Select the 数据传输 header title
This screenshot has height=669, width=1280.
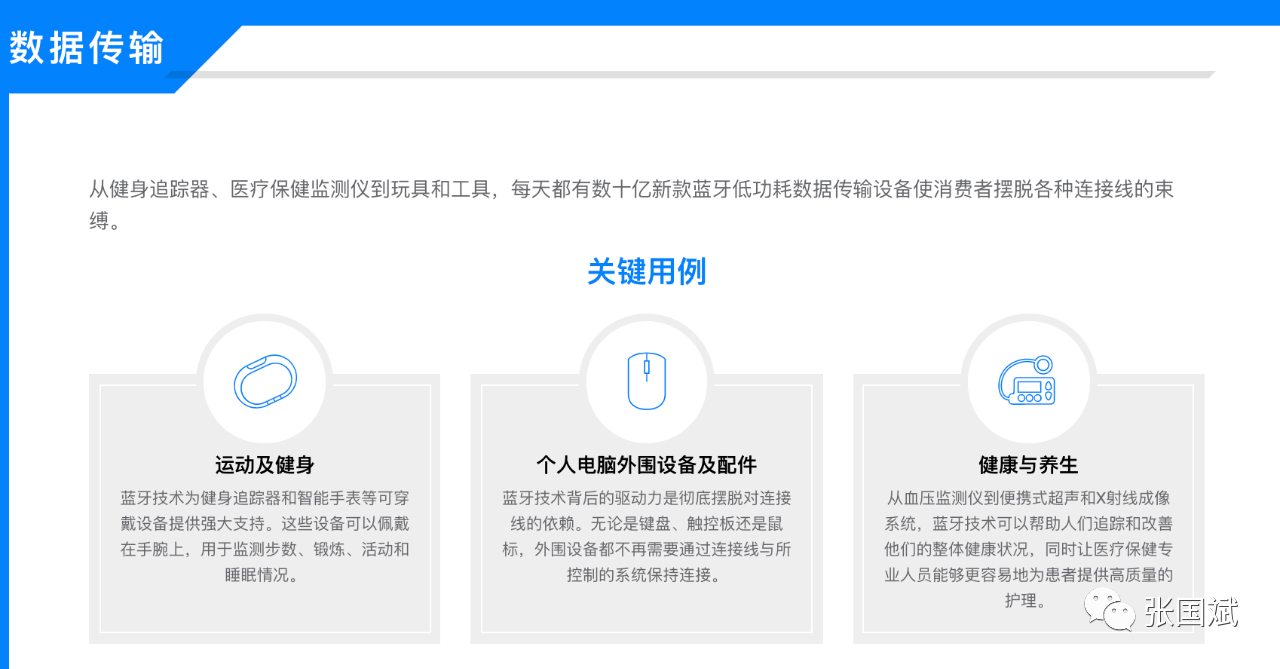[87, 48]
